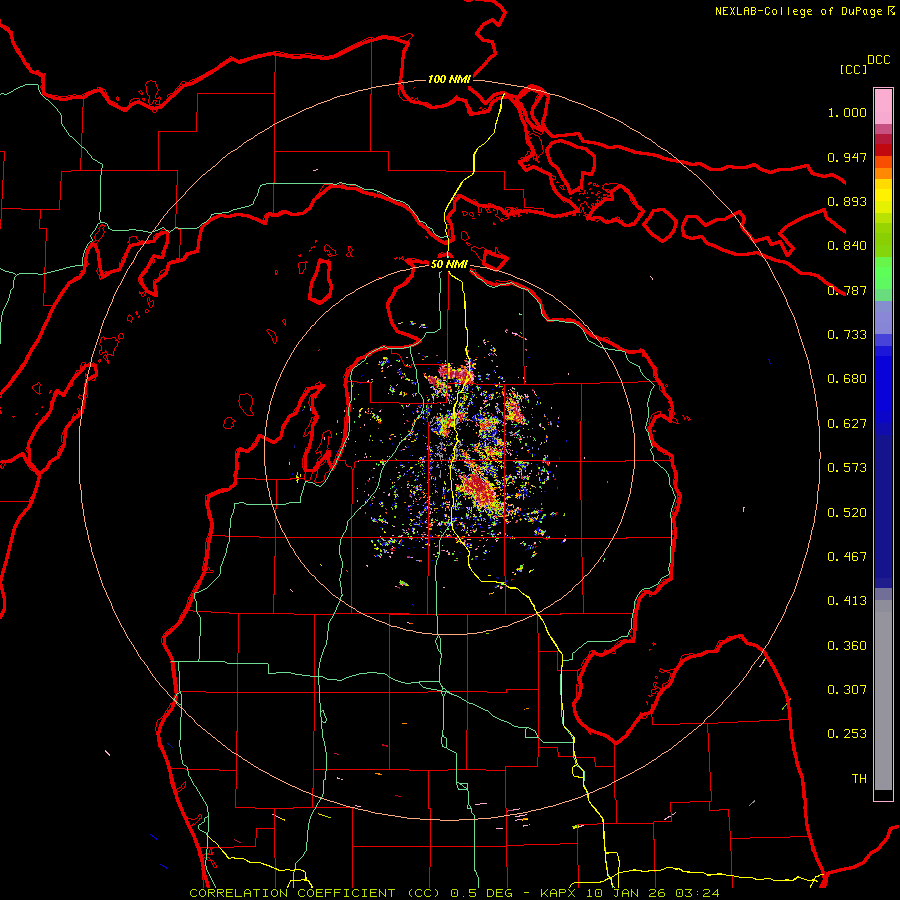
Task: Click the 0.520 scale value
Action: pyautogui.click(x=847, y=513)
